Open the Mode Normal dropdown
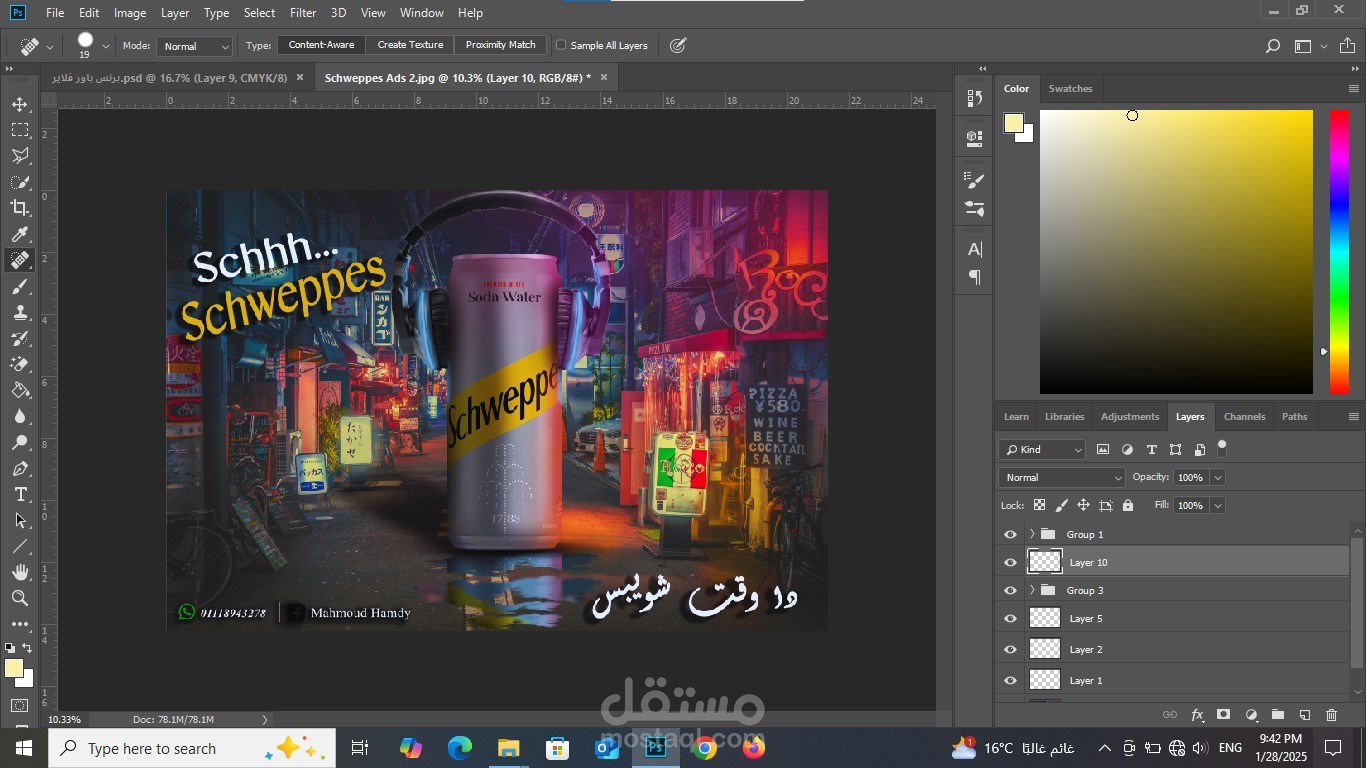 195,46
